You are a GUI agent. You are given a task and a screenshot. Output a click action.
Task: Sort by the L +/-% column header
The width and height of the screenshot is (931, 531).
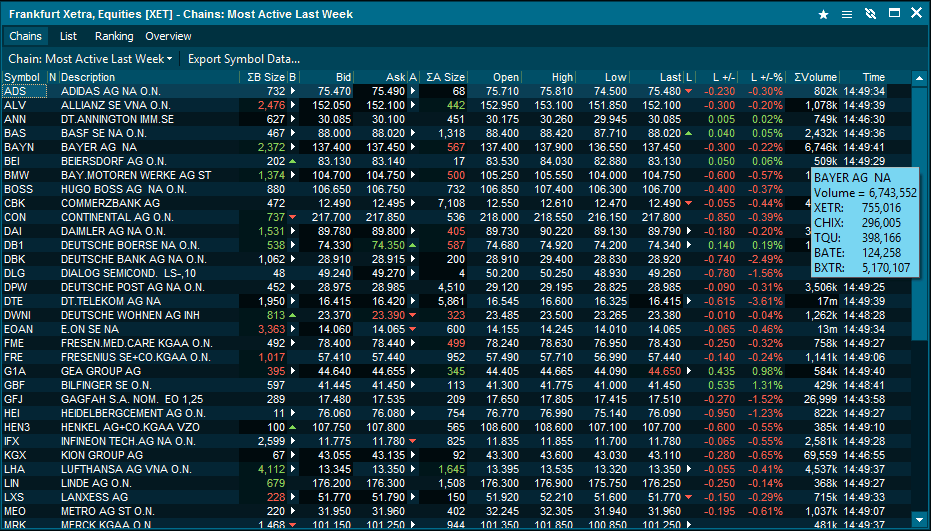tap(762, 77)
